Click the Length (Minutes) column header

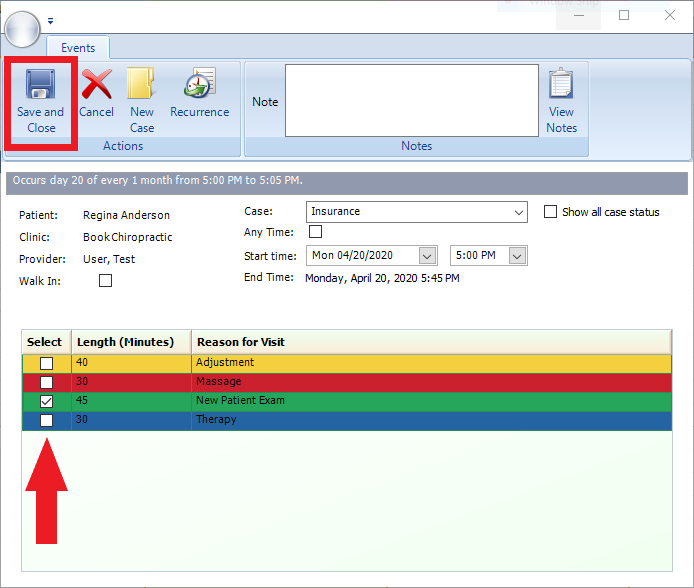click(125, 342)
